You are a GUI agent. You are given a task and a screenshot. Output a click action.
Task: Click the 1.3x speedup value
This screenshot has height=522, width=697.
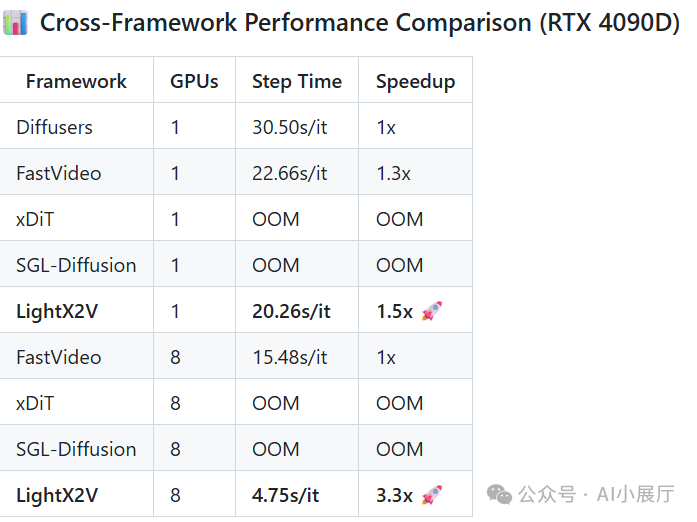[393, 173]
